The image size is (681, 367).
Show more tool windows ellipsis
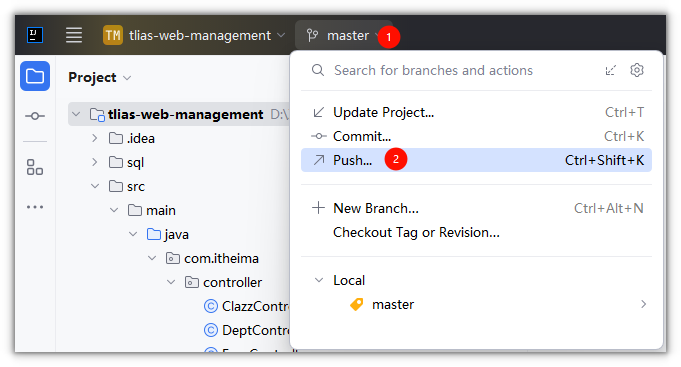click(35, 207)
